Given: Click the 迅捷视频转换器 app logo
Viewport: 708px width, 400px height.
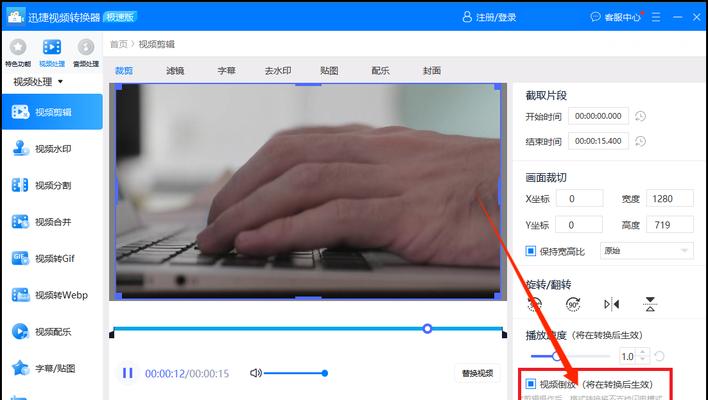Looking at the screenshot, I should click(15, 17).
